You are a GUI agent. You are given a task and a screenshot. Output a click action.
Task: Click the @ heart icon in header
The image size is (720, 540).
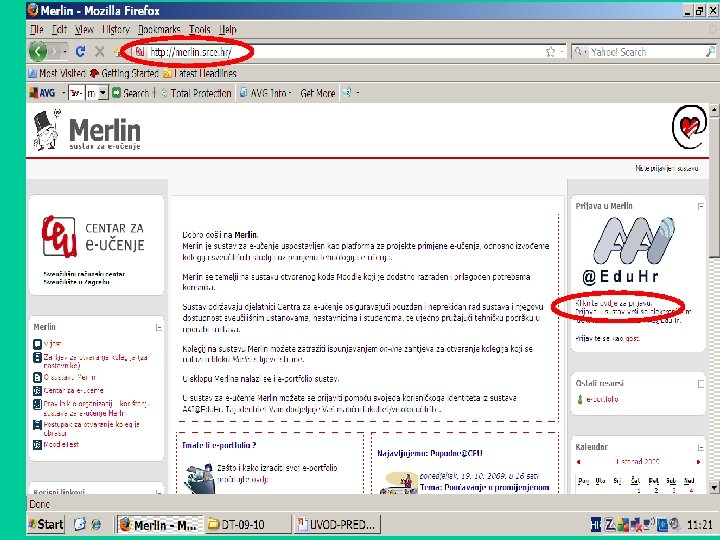(689, 127)
